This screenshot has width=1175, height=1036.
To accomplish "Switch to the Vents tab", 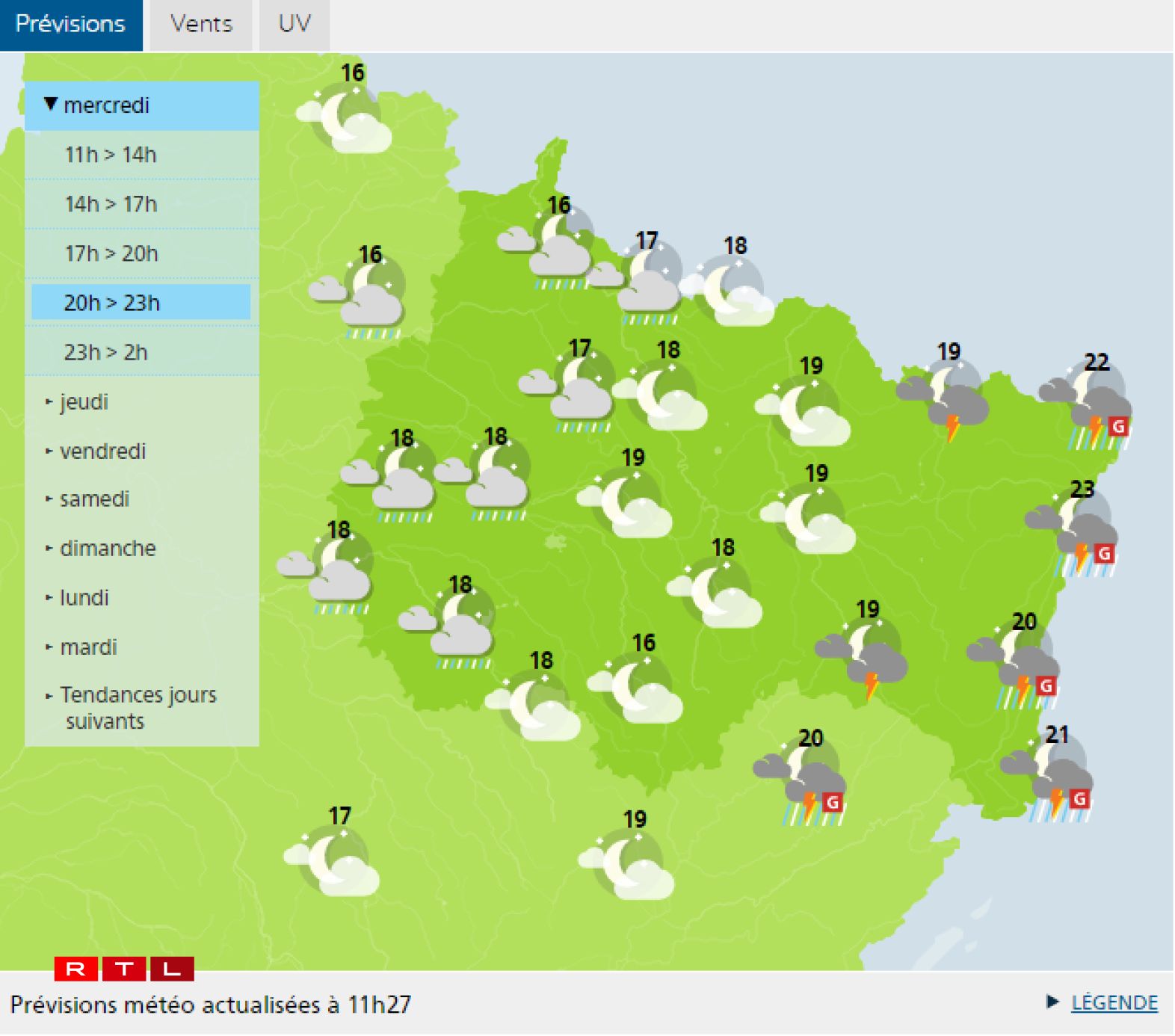I will pyautogui.click(x=201, y=25).
